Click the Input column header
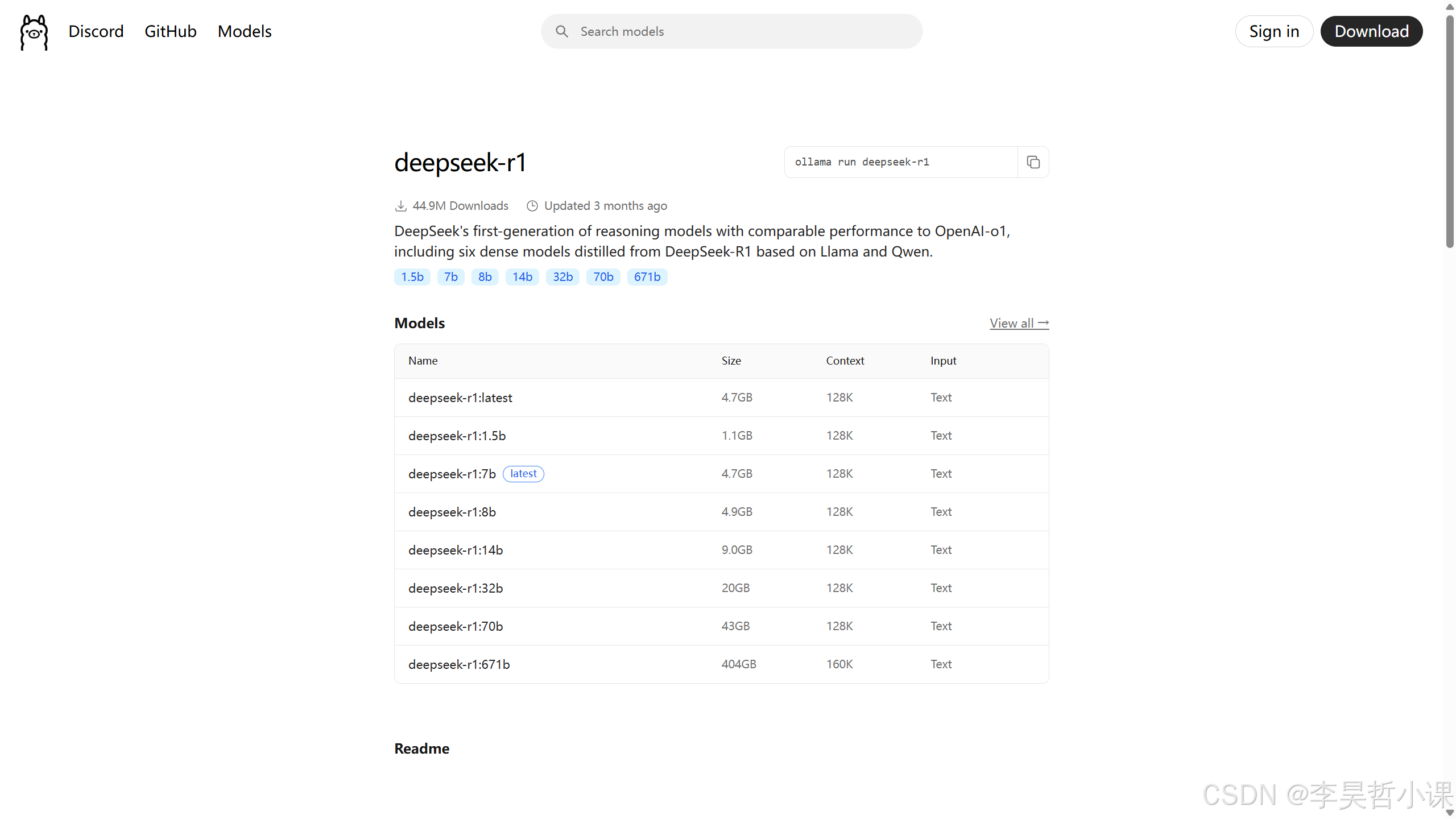Screen dimensions: 1456x819 (x=943, y=361)
